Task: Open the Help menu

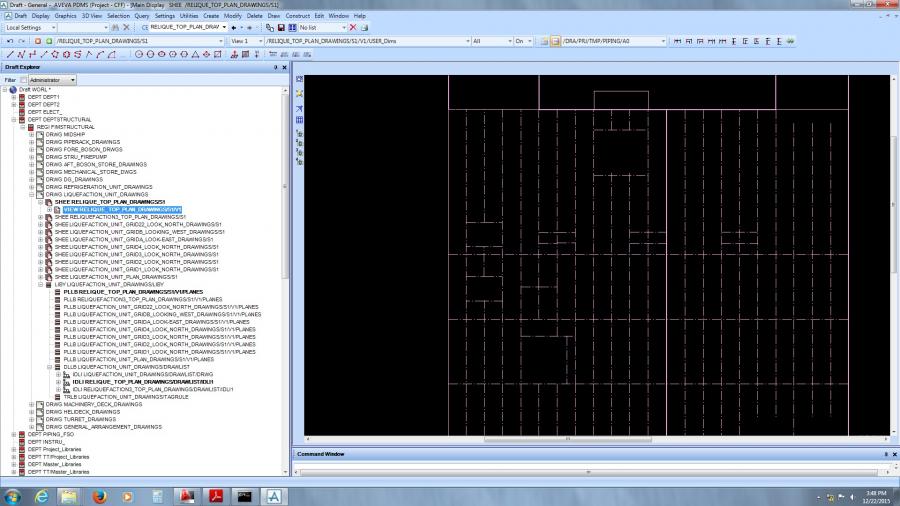Action: click(360, 16)
